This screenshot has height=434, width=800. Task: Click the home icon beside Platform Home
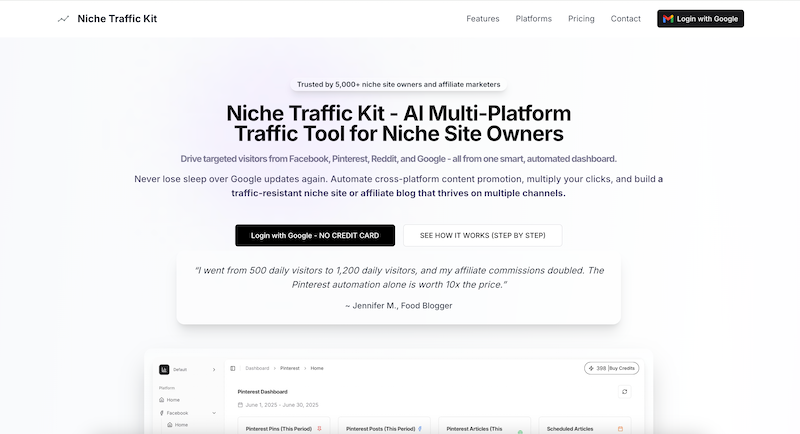click(162, 400)
